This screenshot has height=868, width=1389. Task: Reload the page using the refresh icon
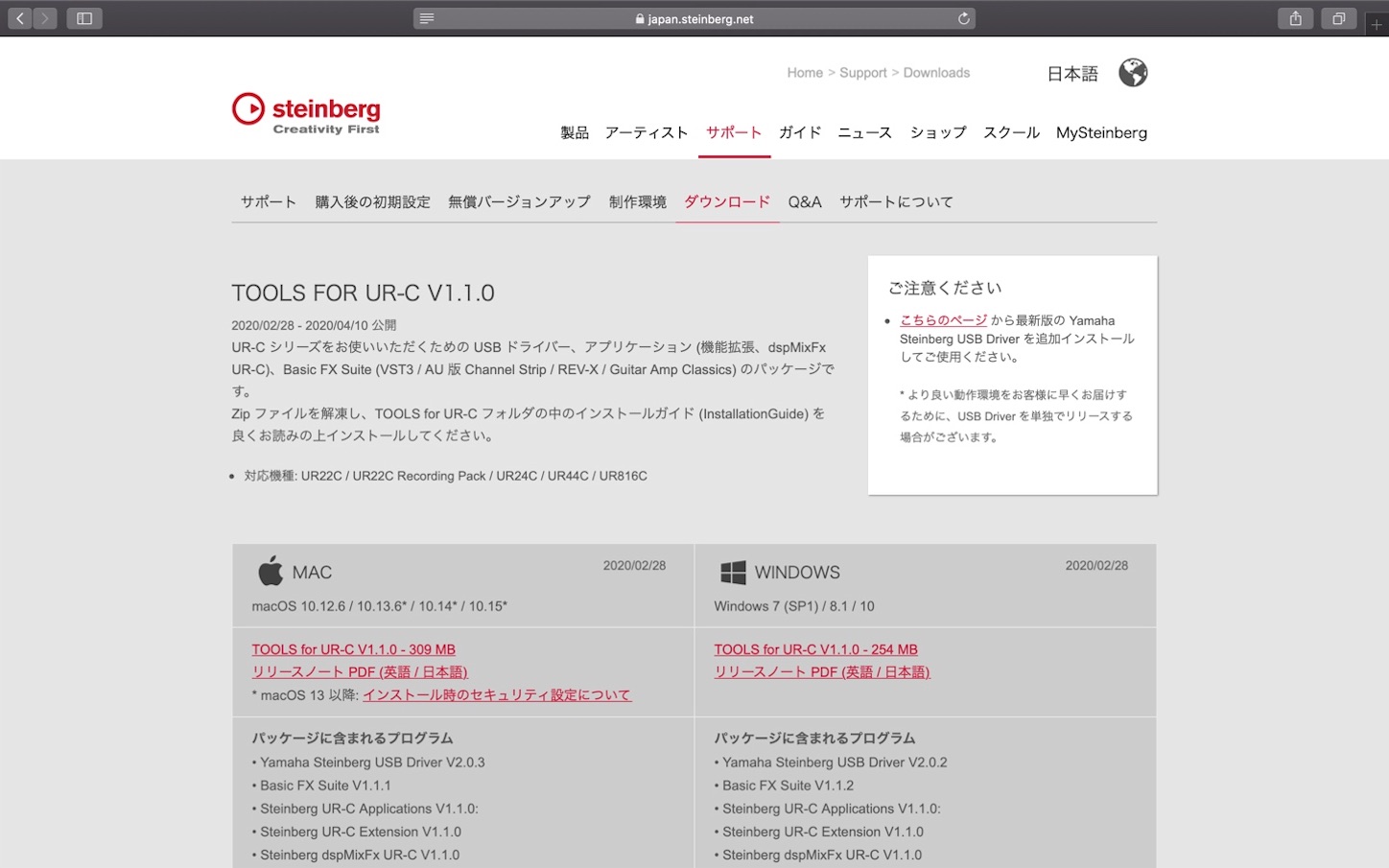click(963, 17)
